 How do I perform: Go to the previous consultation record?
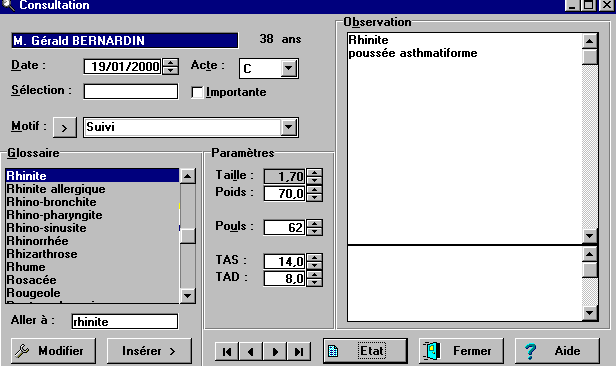pyautogui.click(x=251, y=351)
